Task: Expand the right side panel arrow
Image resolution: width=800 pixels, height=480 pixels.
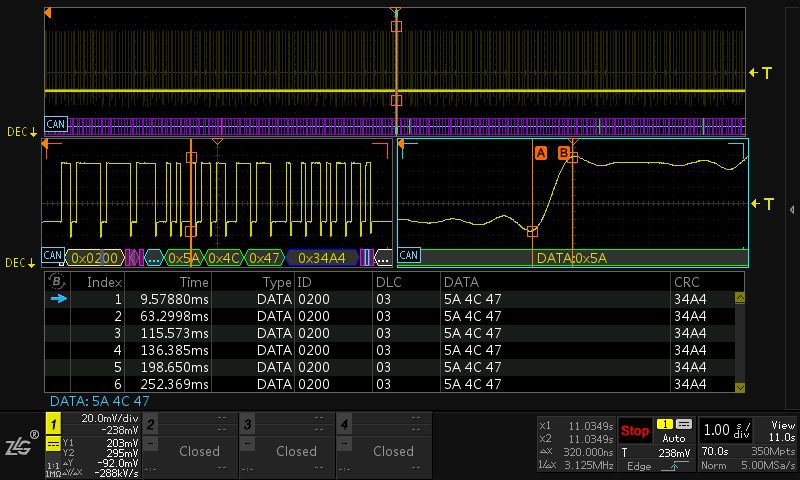Action: pos(792,209)
